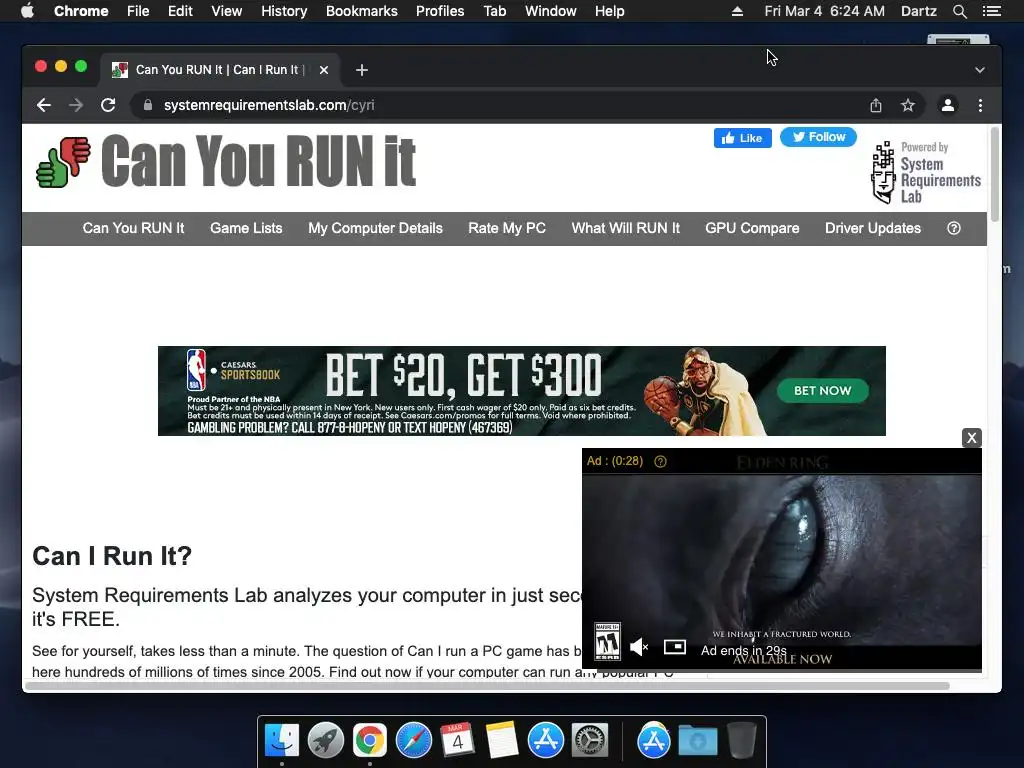Open What Will RUN It nav item
The image size is (1024, 768).
626,228
